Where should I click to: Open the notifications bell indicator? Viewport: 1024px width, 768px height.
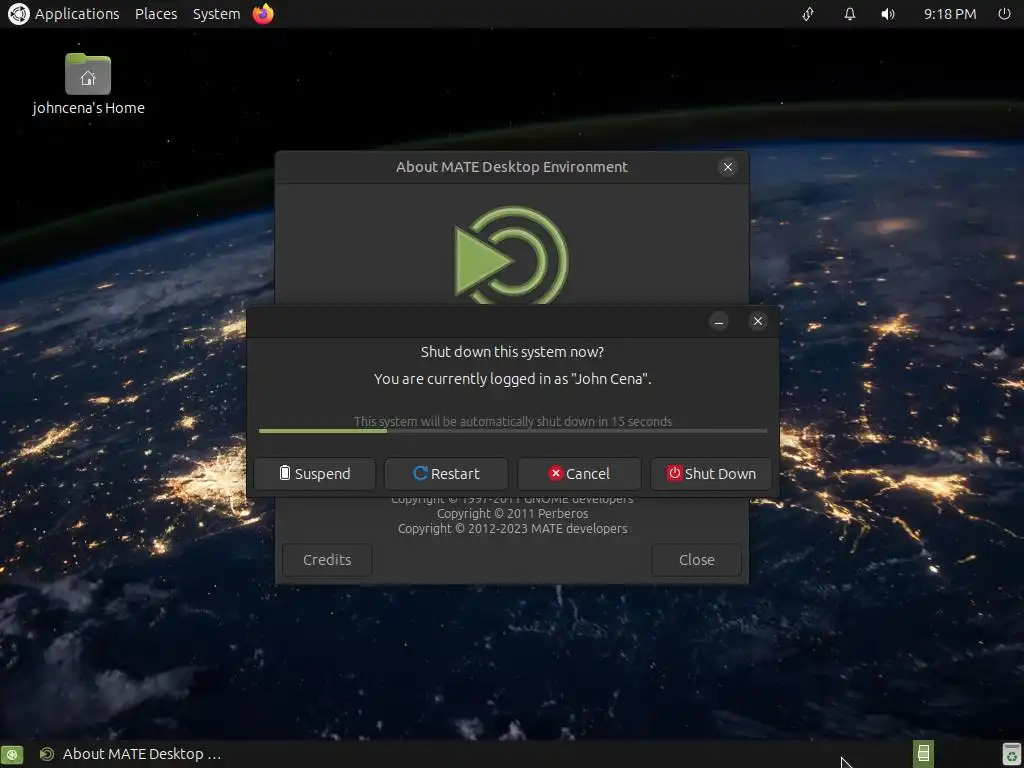click(x=850, y=14)
